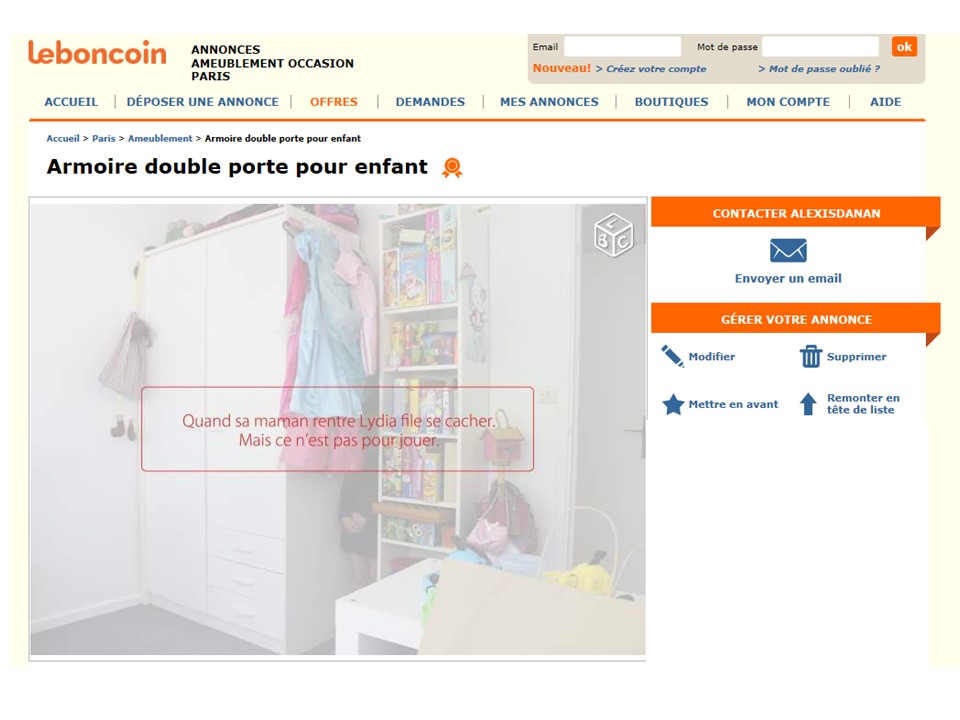The image size is (960, 720).
Task: Click the trash can Supprimer icon
Action: pos(811,356)
